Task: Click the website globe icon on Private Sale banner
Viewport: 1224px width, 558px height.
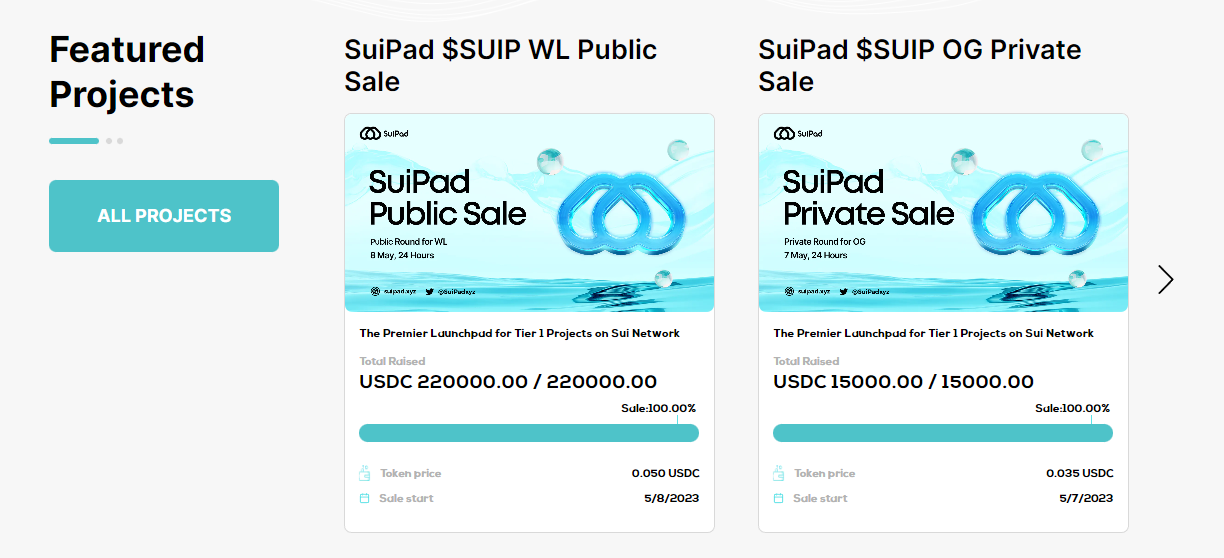Action: [789, 292]
